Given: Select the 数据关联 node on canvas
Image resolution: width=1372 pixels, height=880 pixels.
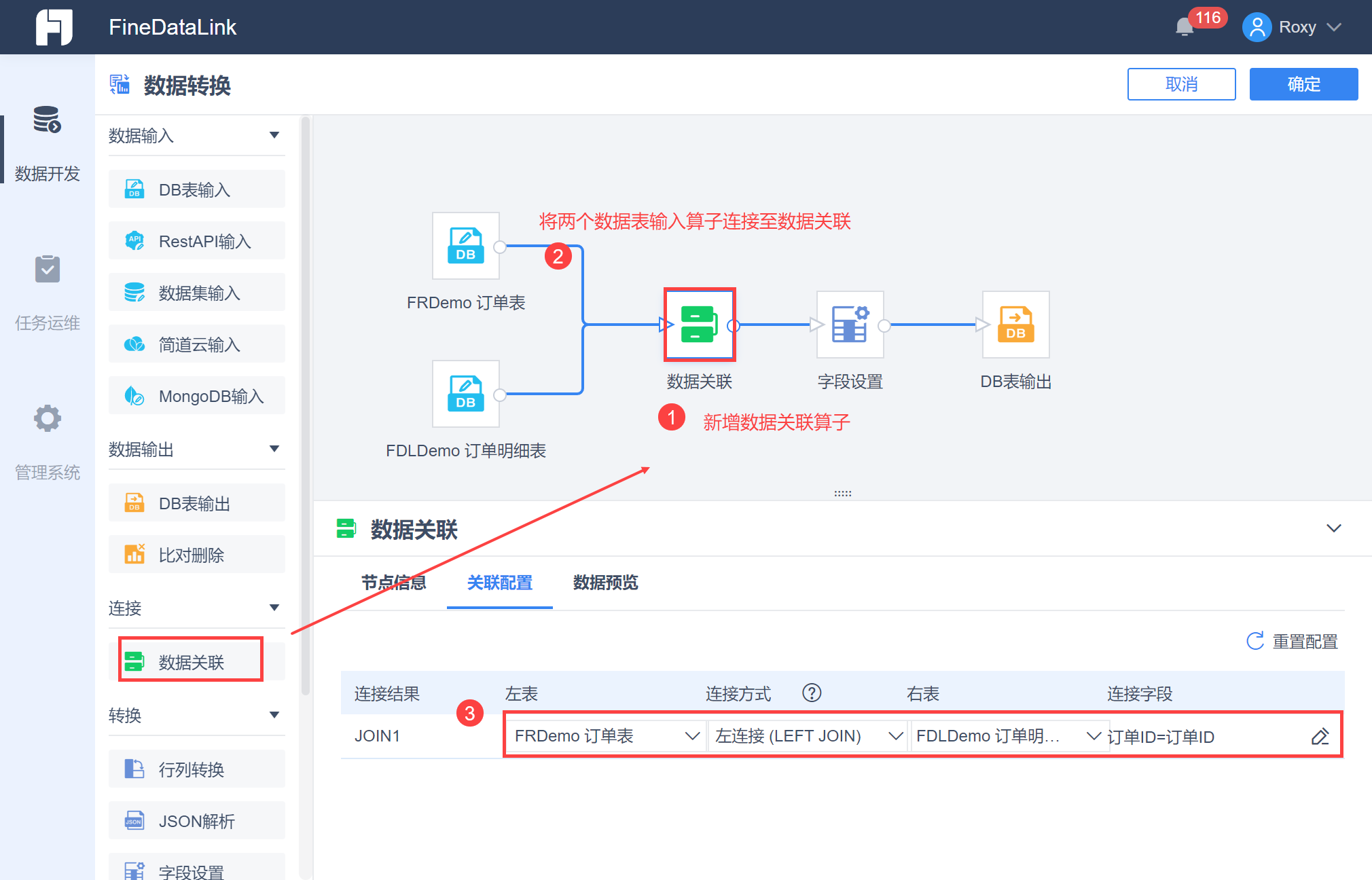Looking at the screenshot, I should pyautogui.click(x=699, y=325).
